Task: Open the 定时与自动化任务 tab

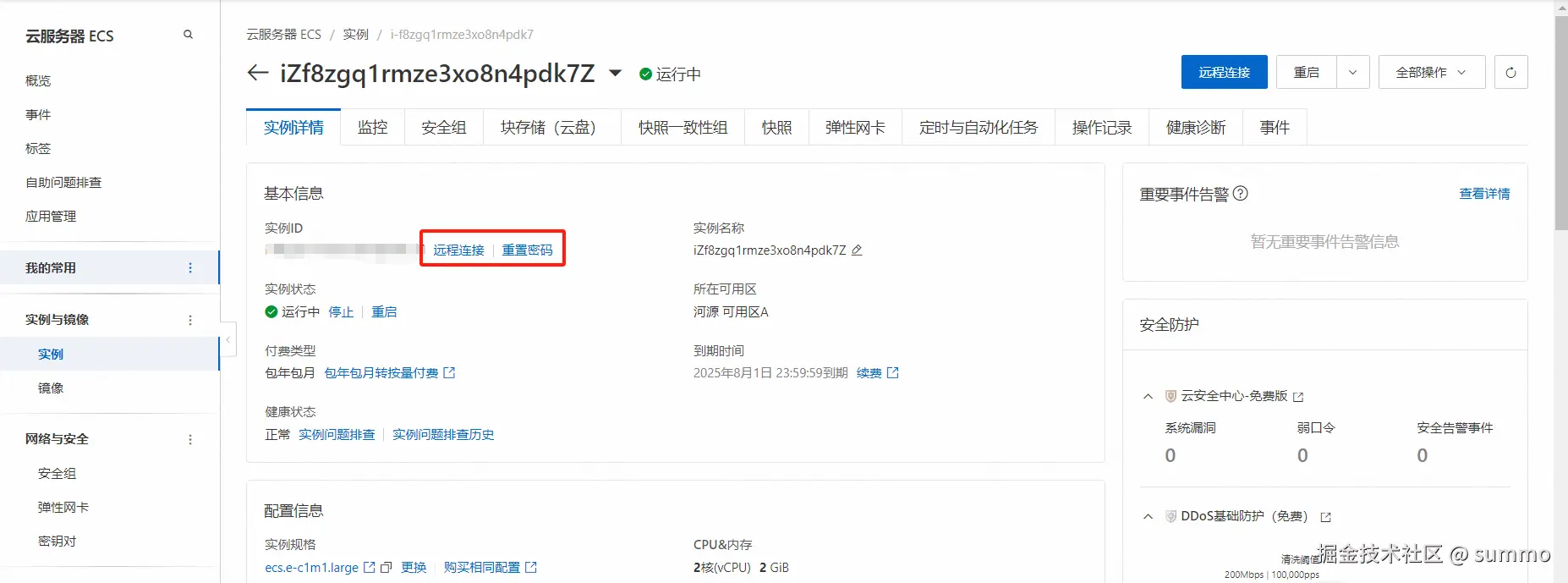Action: pyautogui.click(x=979, y=127)
